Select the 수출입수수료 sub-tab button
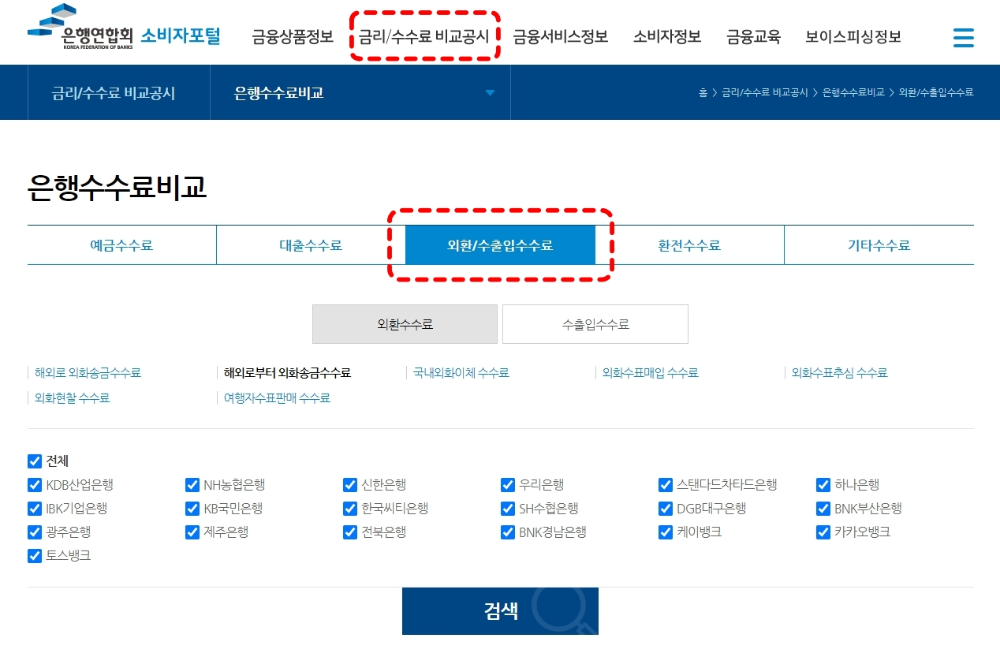Image resolution: width=1000 pixels, height=651 pixels. (x=595, y=324)
